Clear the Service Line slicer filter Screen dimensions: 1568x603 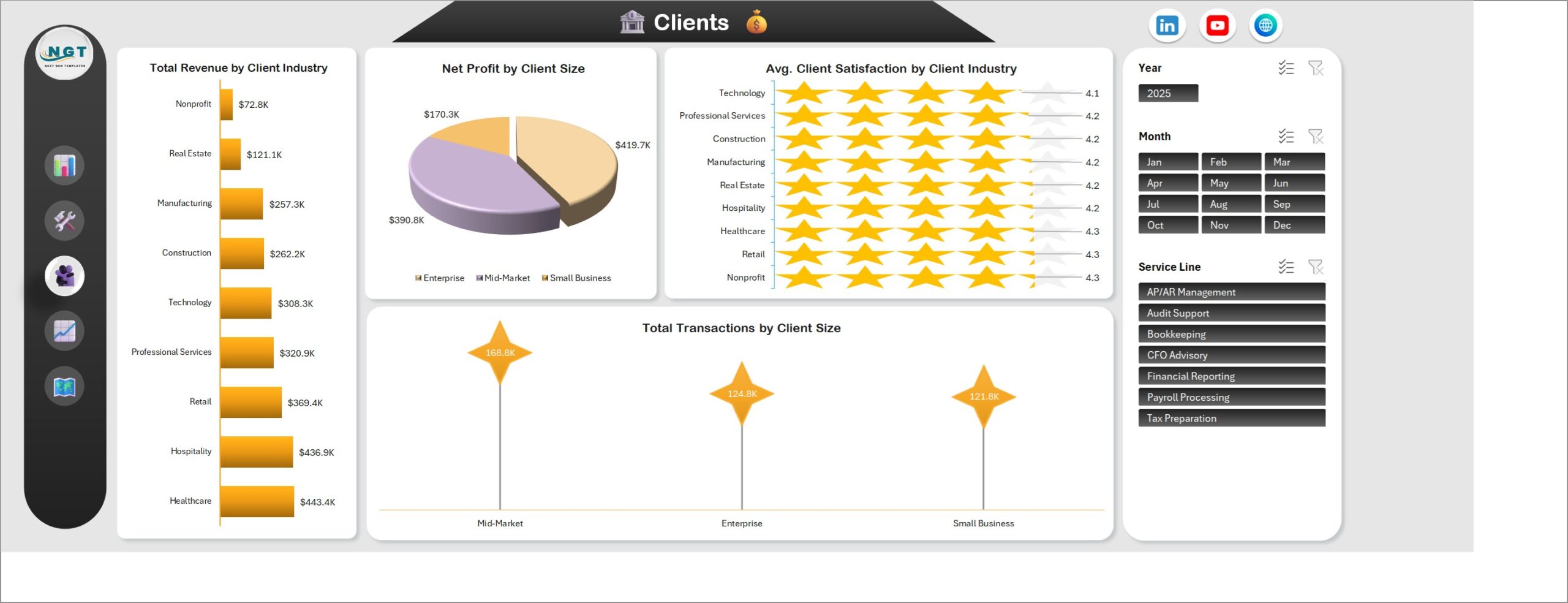point(1316,267)
